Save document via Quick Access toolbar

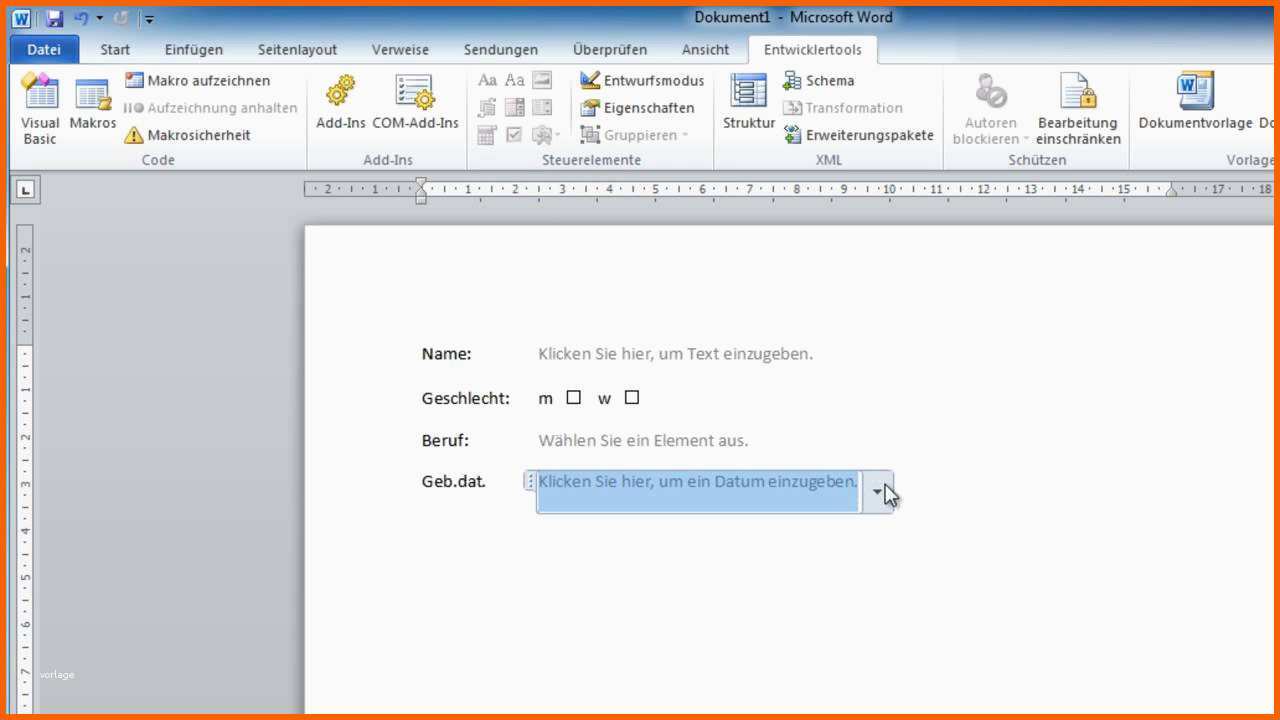pyautogui.click(x=54, y=18)
